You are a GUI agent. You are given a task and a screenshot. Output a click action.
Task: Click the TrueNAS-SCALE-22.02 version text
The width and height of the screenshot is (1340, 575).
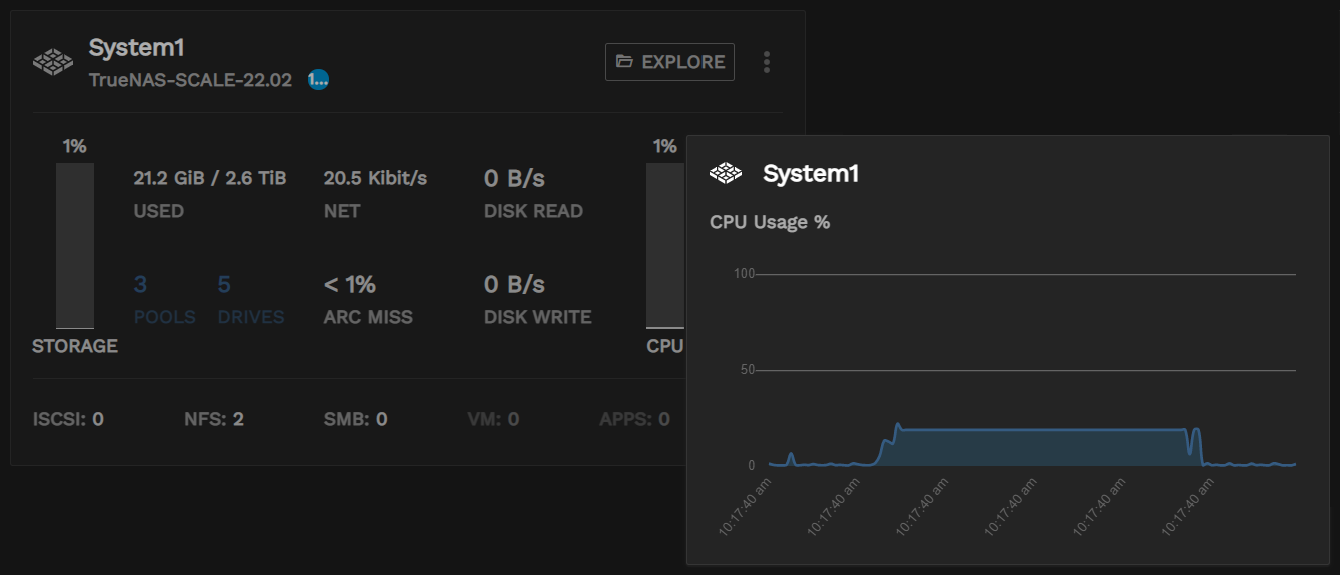point(190,80)
